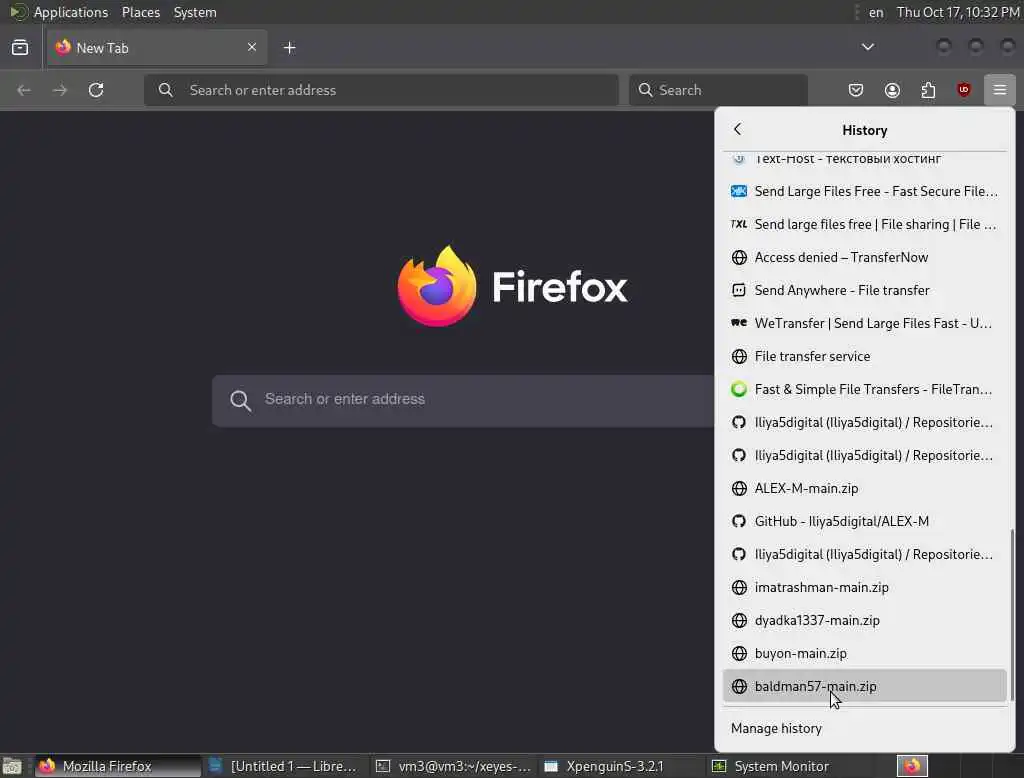Image resolution: width=1024 pixels, height=778 pixels.
Task: Open Send Large Files Free history entry
Action: coord(865,191)
